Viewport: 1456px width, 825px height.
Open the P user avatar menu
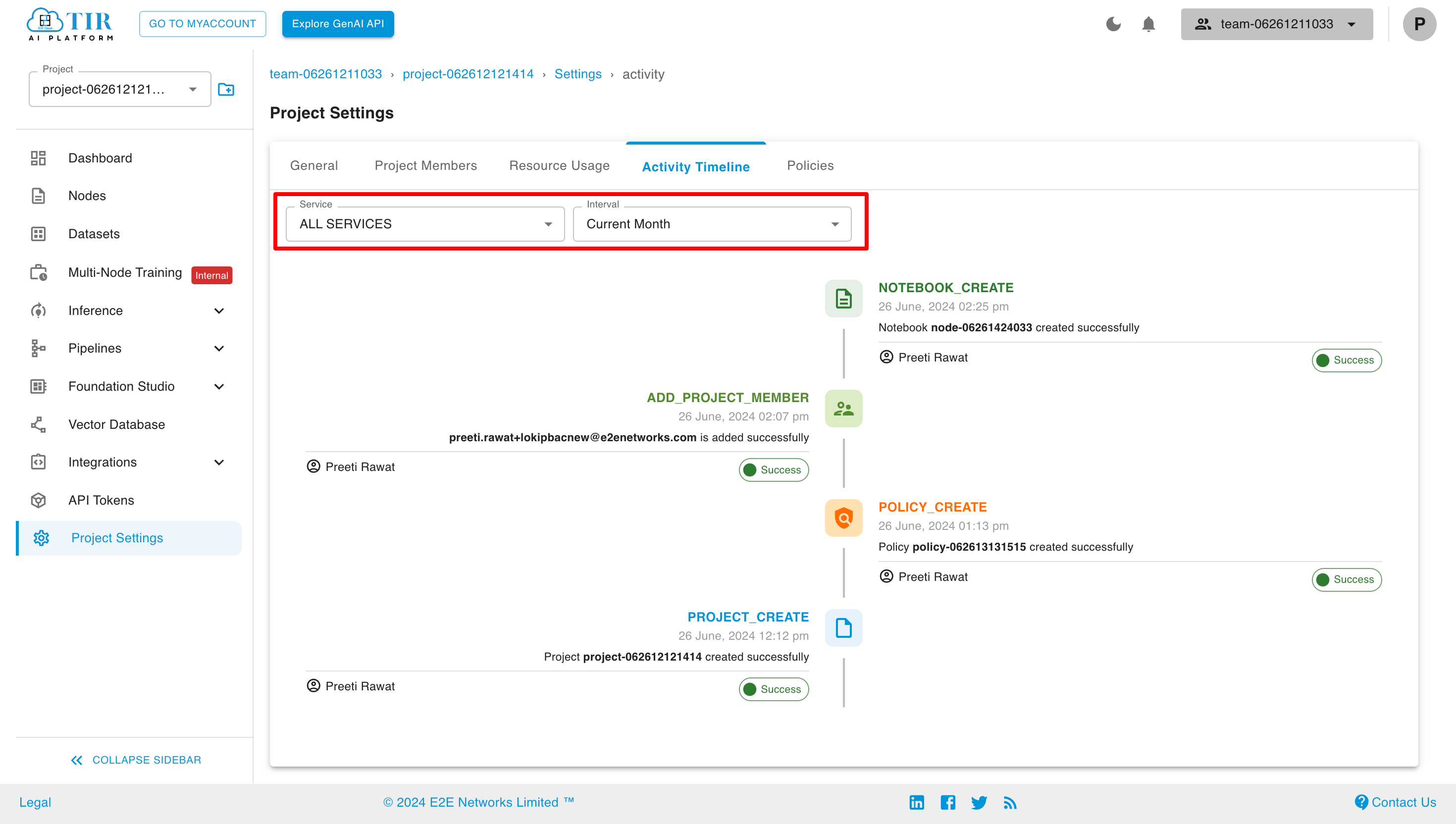pos(1419,24)
